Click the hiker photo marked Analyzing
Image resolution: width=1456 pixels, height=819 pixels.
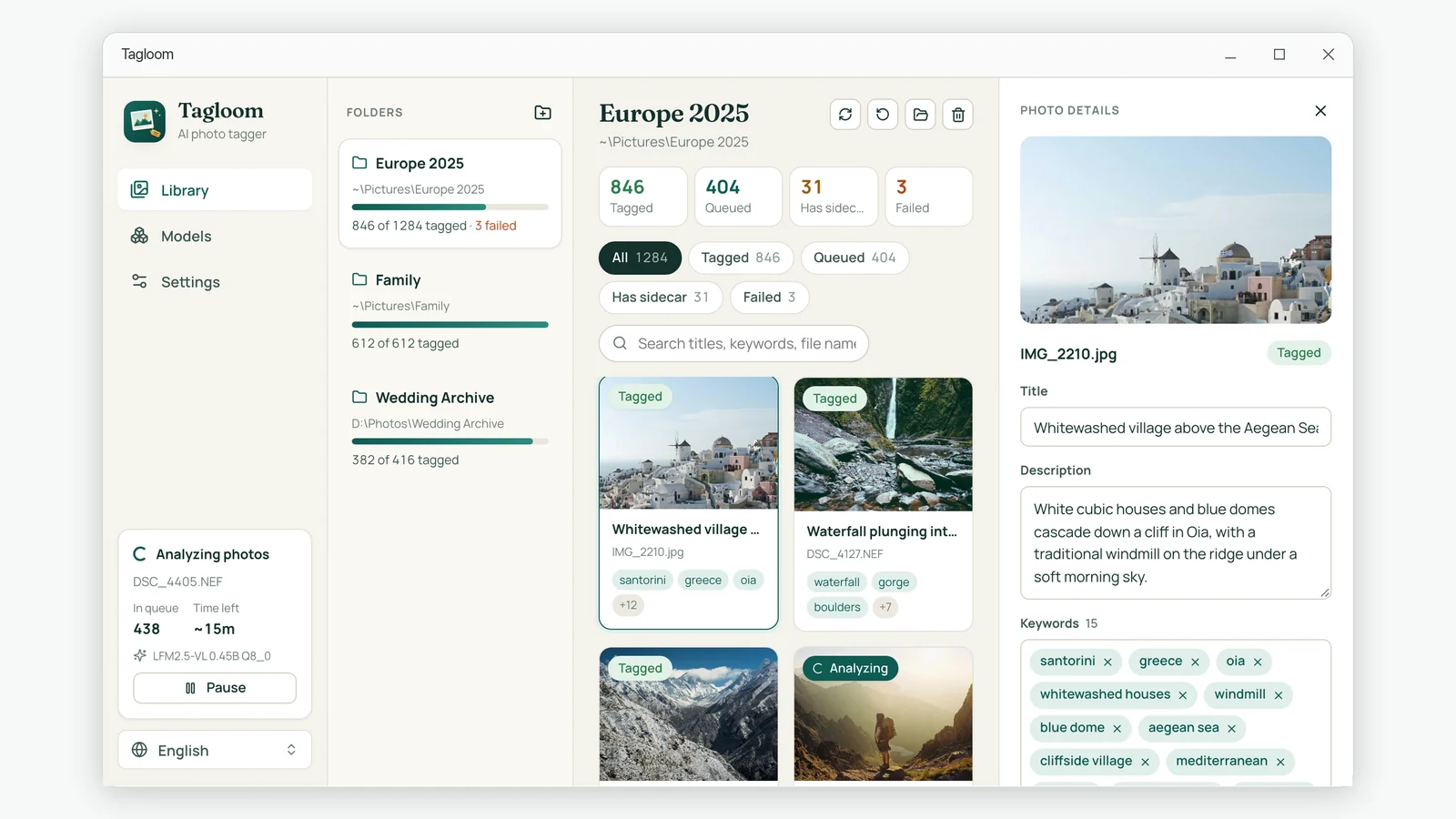[884, 714]
